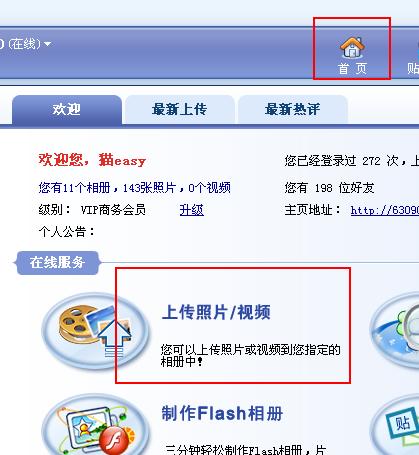Screen dimensions: 419x455
Task: Open the film reel upload photos/video icon
Action: pyautogui.click(x=95, y=331)
